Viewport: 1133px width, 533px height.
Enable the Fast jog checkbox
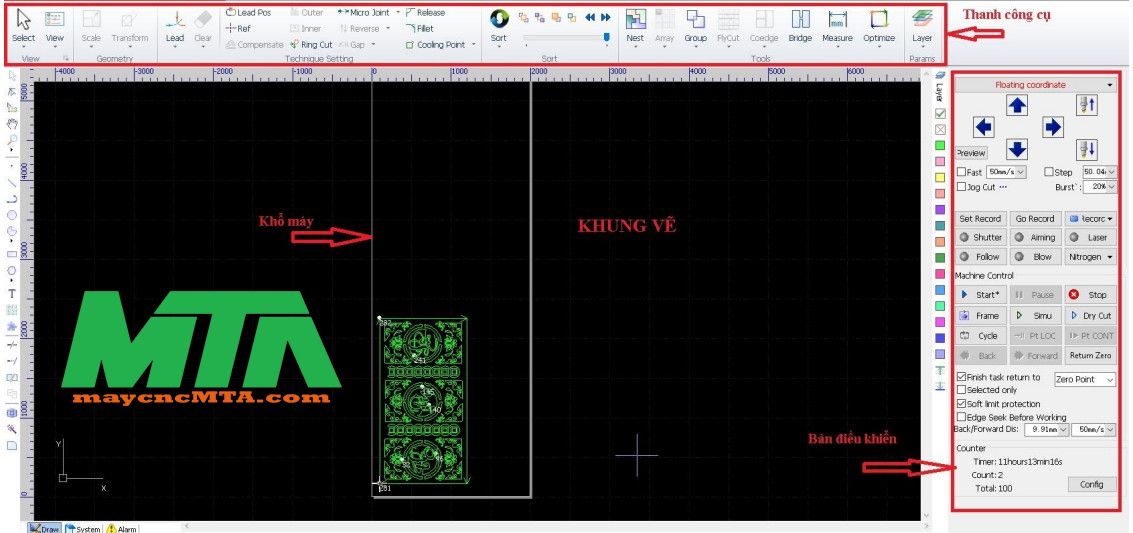tap(962, 172)
